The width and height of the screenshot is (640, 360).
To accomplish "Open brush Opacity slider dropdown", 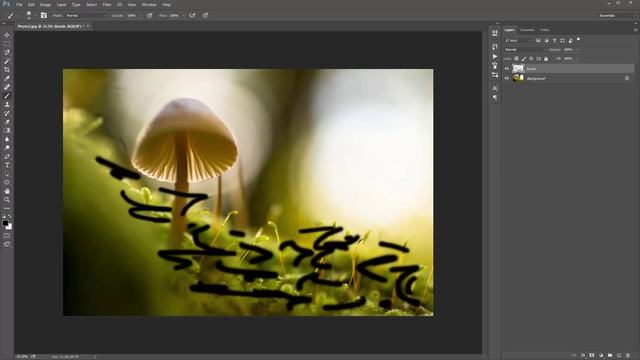I will [141, 16].
